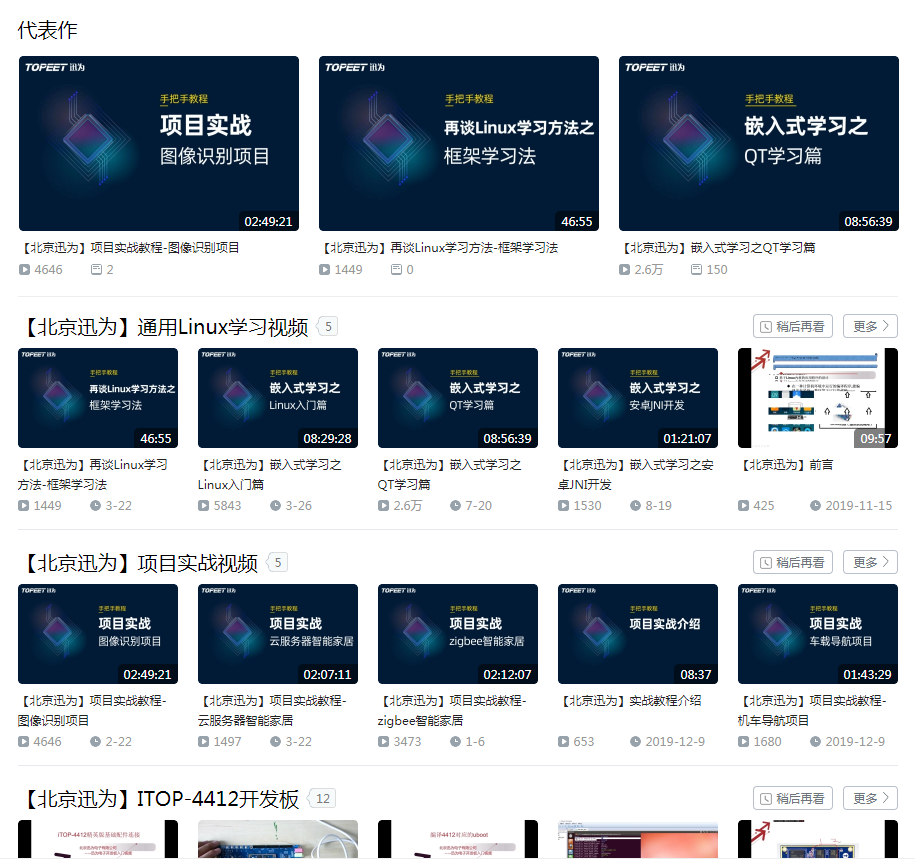Open the 【北京迅为】实战教程介绍 video title
915x859 pixels.
click(x=630, y=700)
